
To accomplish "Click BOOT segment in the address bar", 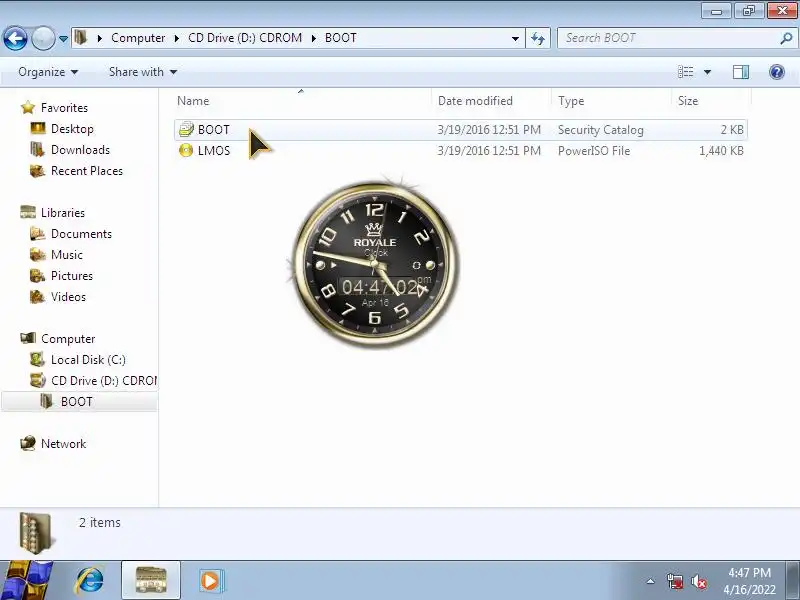I will tap(340, 38).
